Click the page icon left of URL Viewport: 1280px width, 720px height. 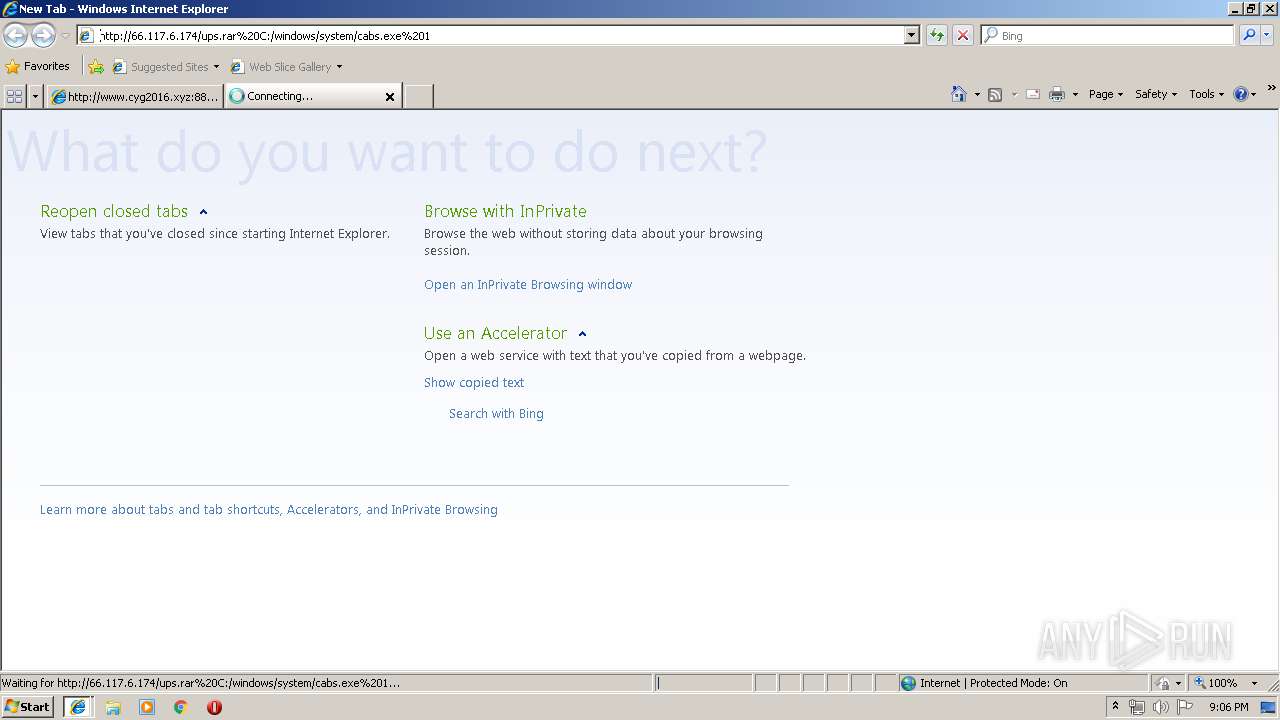87,36
